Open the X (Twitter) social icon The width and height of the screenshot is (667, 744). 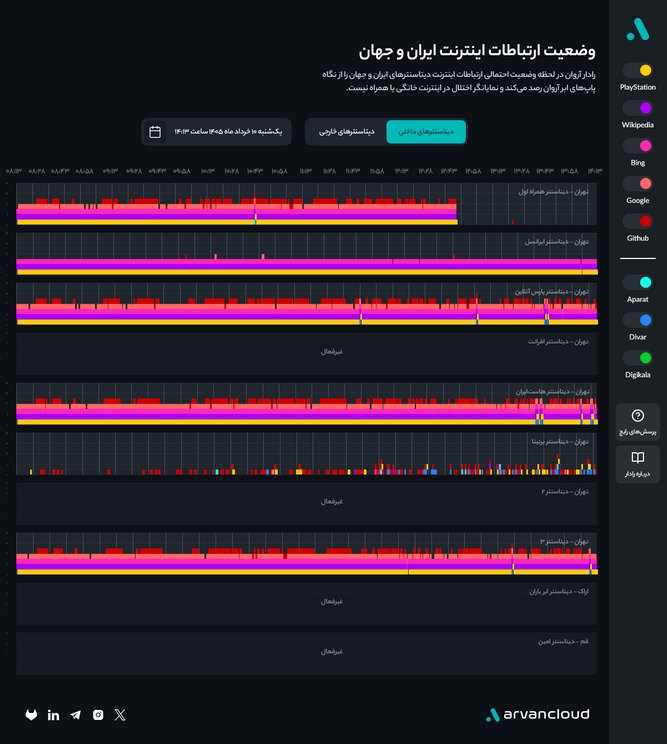(x=120, y=715)
